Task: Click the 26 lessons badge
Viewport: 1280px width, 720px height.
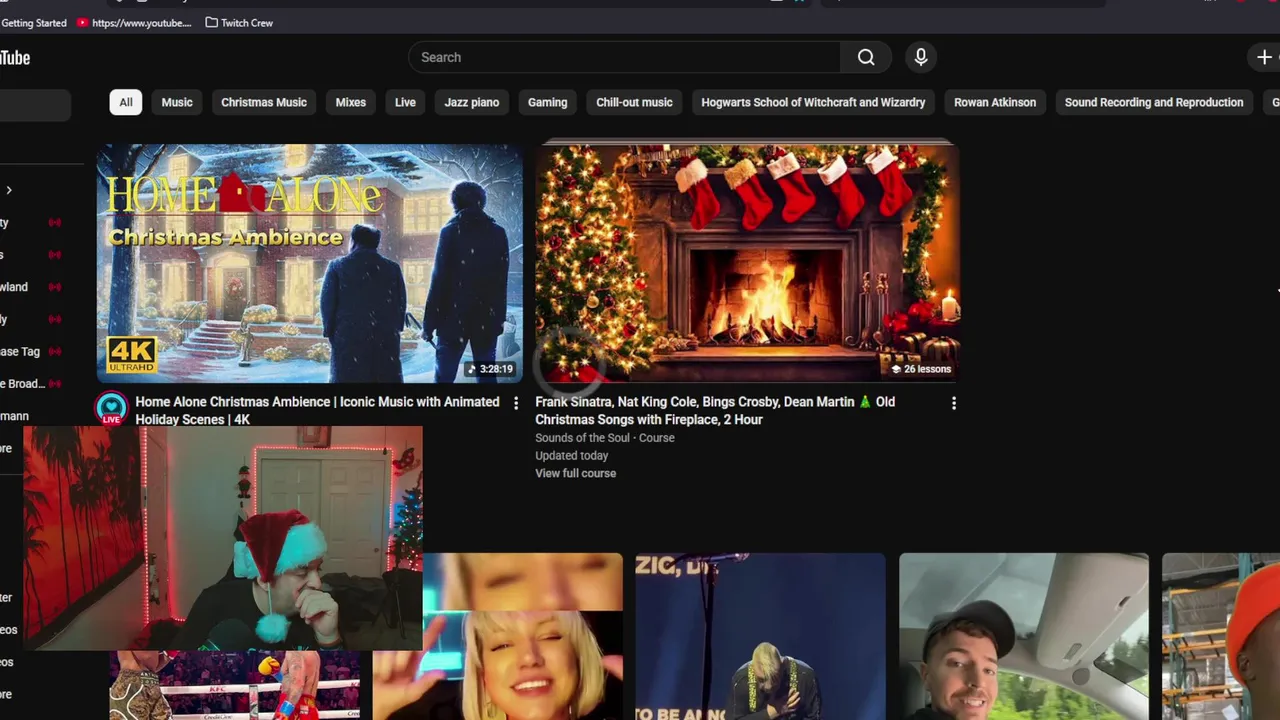Action: click(x=921, y=369)
